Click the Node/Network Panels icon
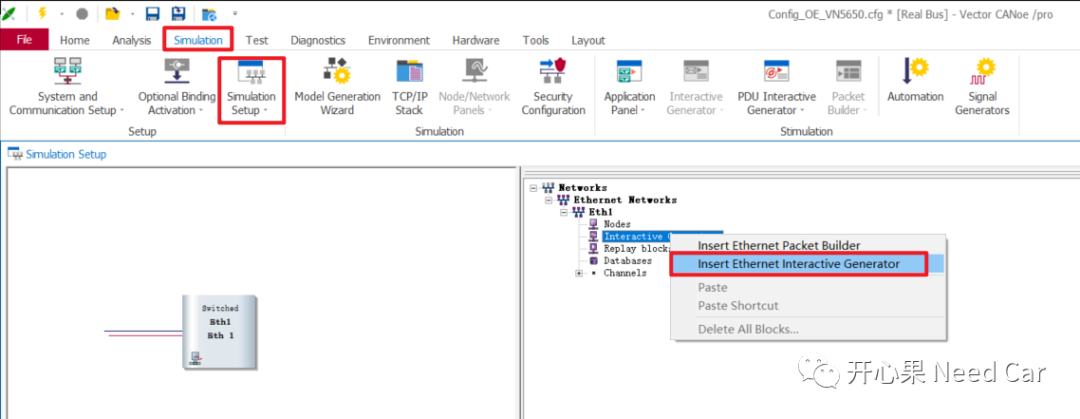1080x419 pixels. coord(473,72)
